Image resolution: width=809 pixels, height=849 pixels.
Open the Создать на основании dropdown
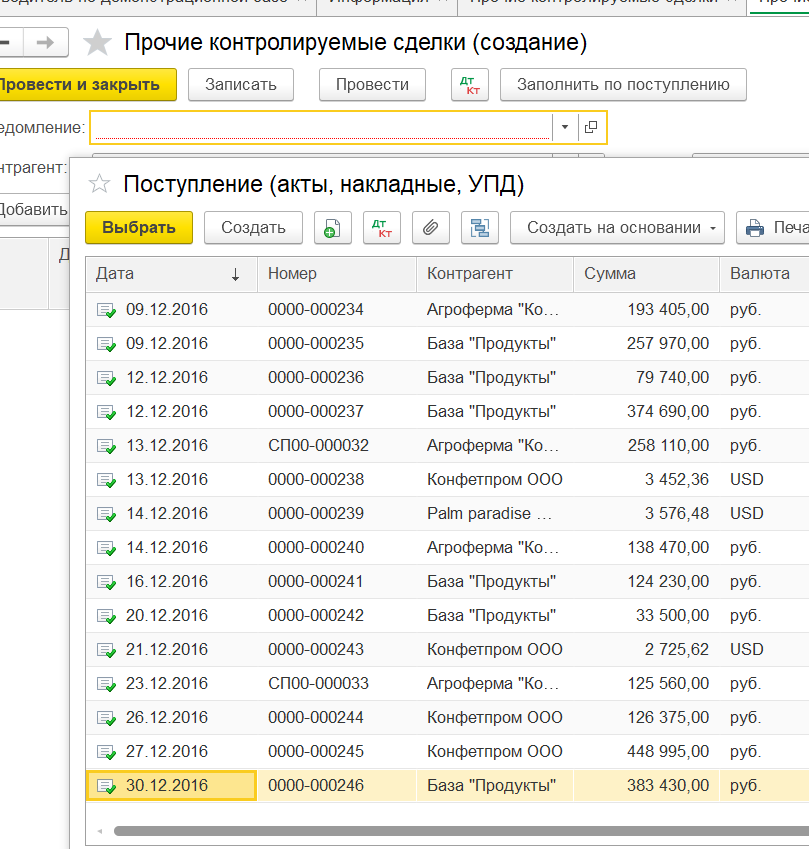coord(617,228)
